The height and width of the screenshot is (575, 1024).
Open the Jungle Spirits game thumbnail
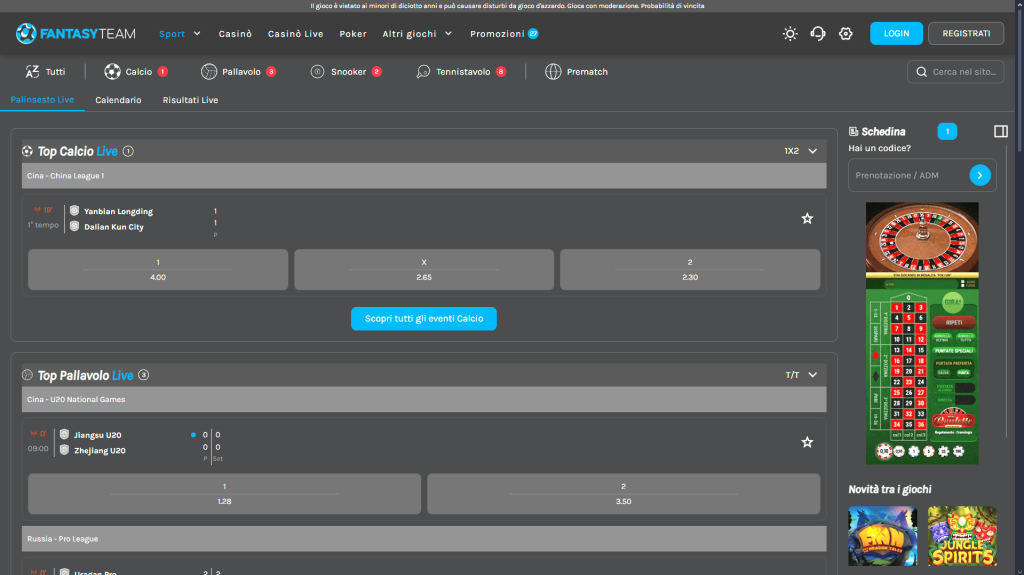[x=962, y=536]
